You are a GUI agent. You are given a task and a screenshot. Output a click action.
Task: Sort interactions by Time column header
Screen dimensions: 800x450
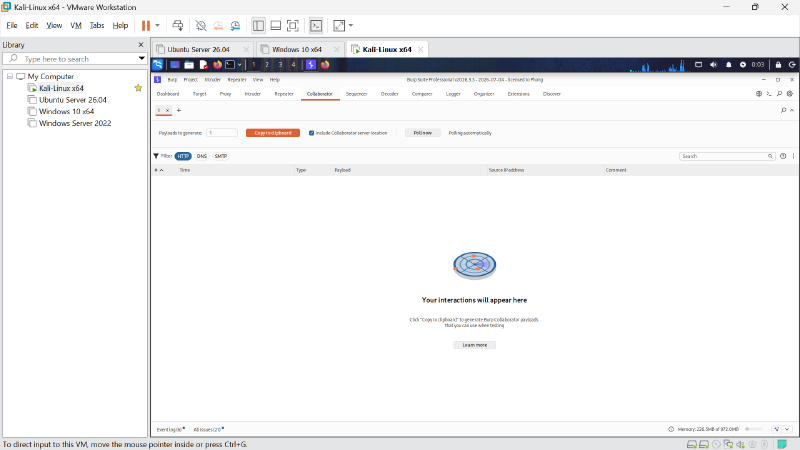pyautogui.click(x=185, y=170)
